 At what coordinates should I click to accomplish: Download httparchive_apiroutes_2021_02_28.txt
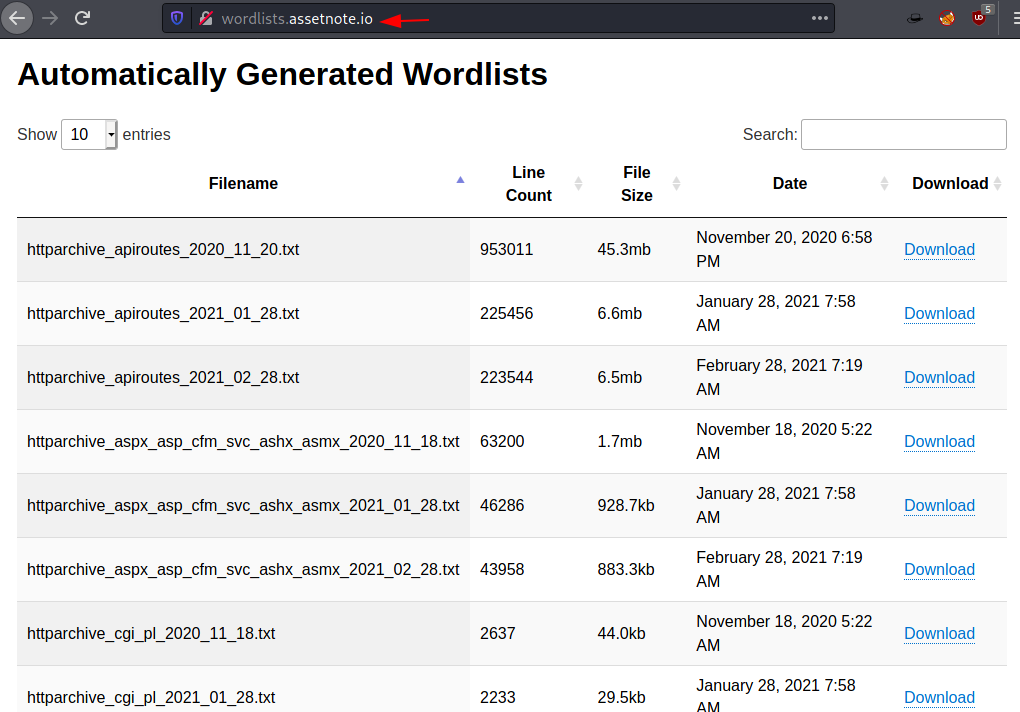pyautogui.click(x=939, y=378)
